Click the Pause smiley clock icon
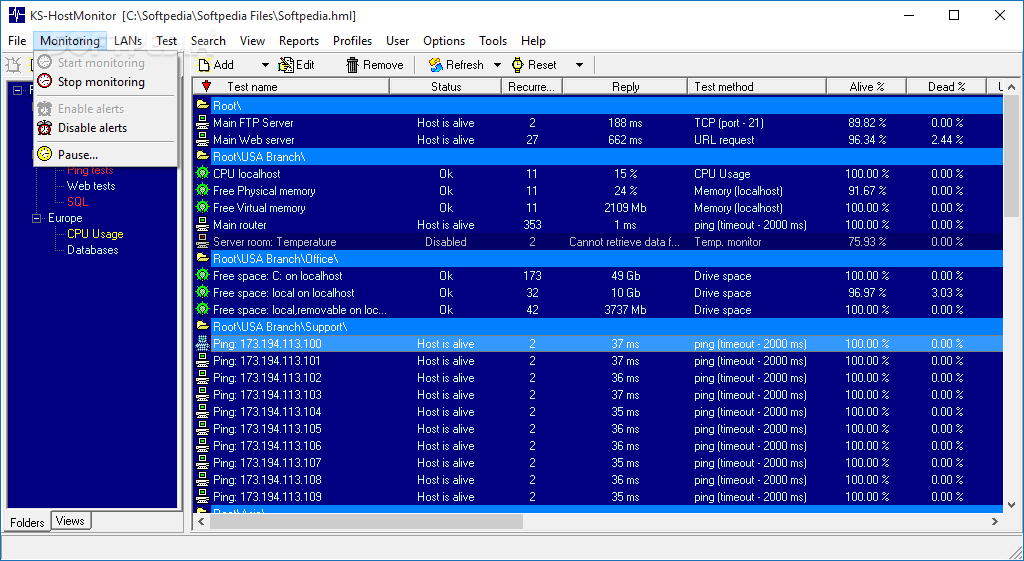Viewport: 1024px width, 561px height. pyautogui.click(x=44, y=154)
